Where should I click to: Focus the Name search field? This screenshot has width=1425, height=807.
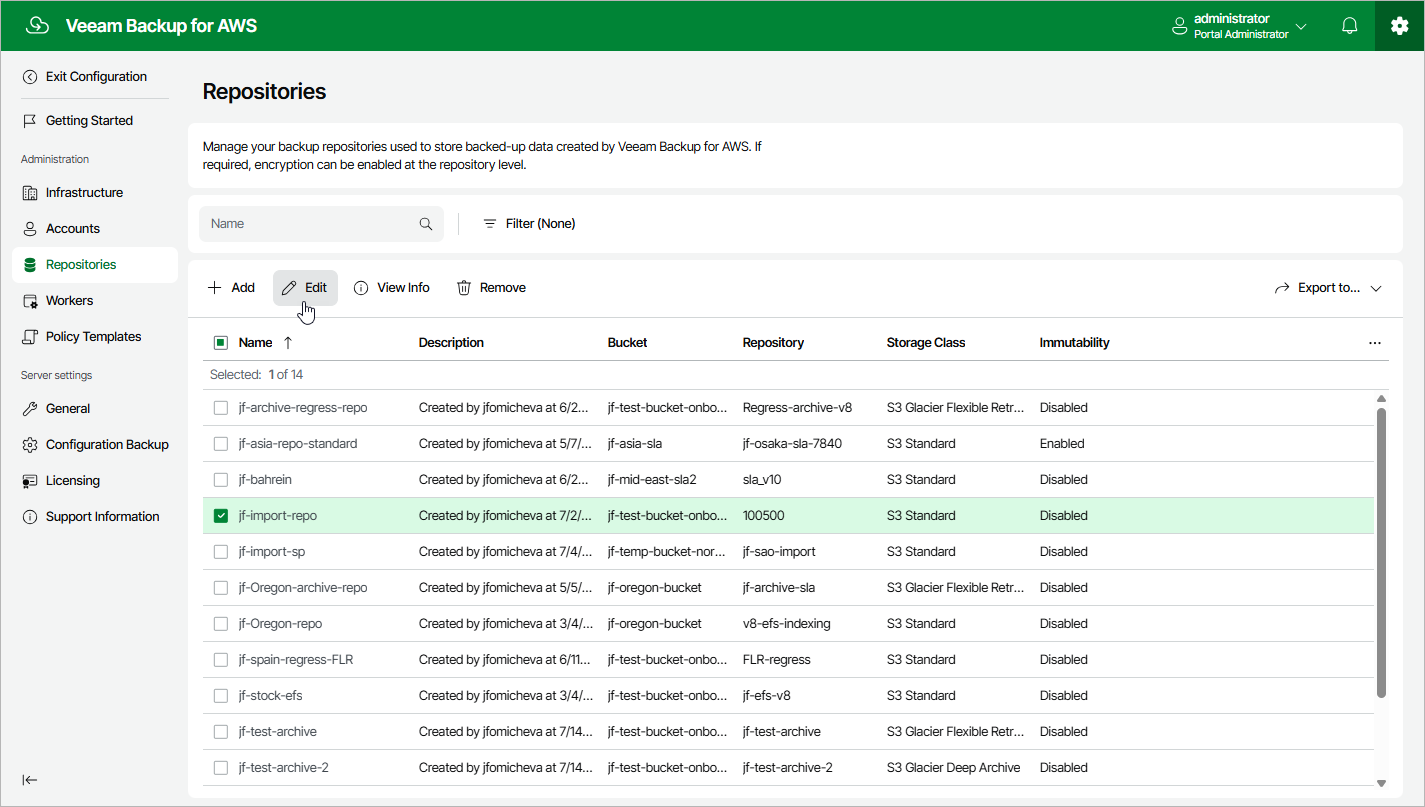[321, 224]
